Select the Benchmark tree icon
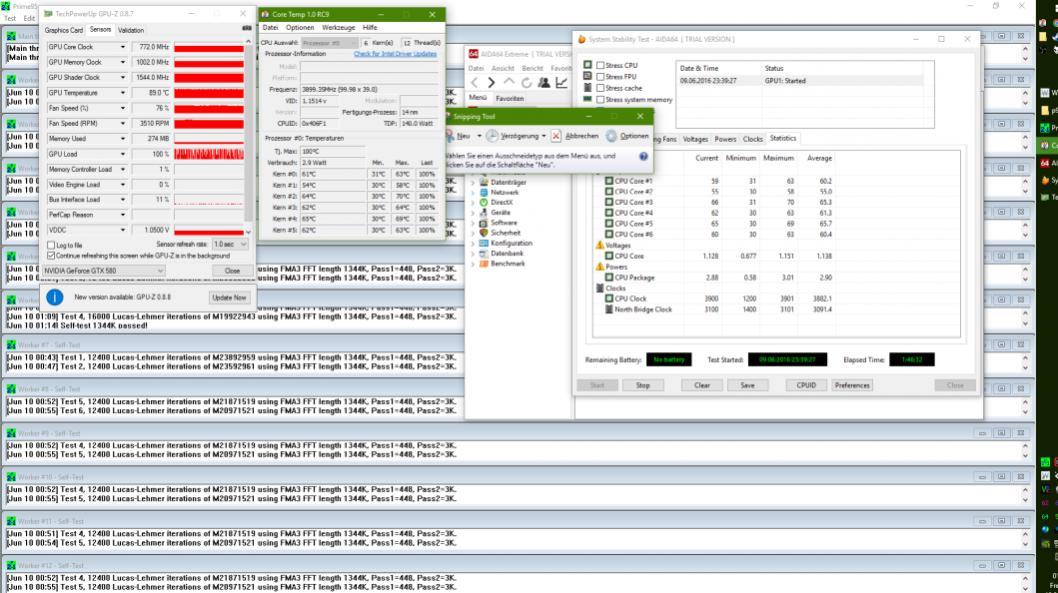Viewport: 1058px width, 593px height. click(x=484, y=264)
